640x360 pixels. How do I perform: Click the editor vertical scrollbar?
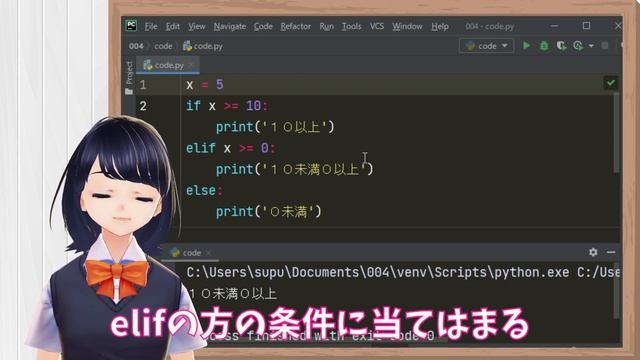point(616,133)
